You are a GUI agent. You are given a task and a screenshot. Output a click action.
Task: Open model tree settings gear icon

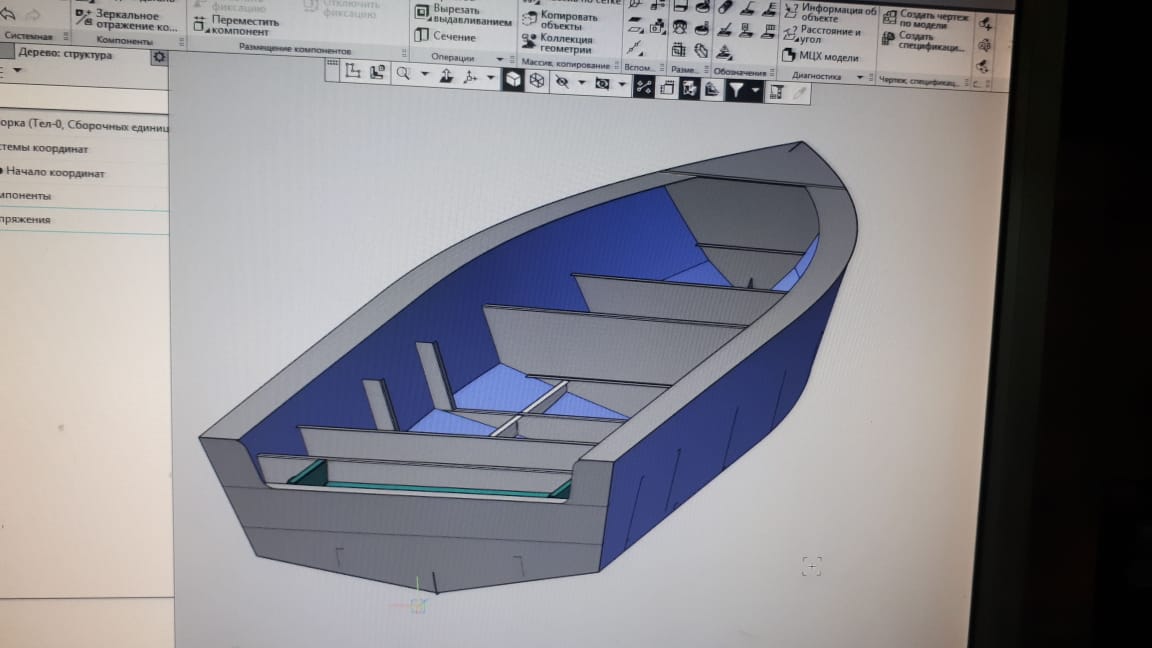pos(159,57)
